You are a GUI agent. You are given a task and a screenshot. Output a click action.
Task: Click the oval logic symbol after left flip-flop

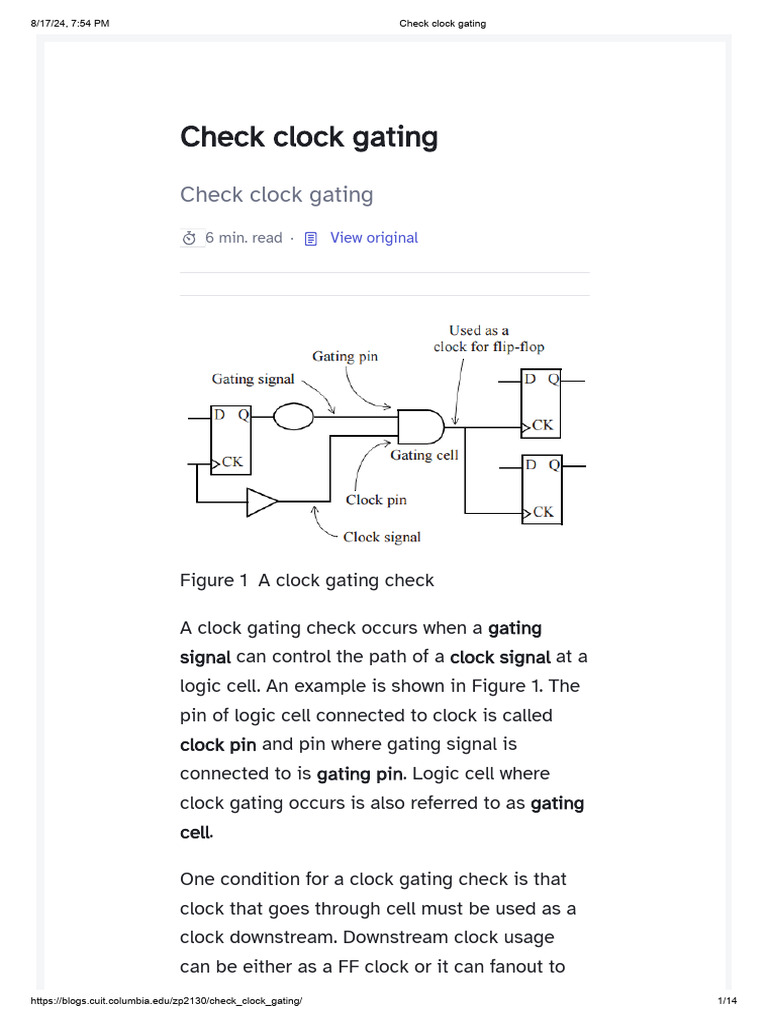point(294,415)
